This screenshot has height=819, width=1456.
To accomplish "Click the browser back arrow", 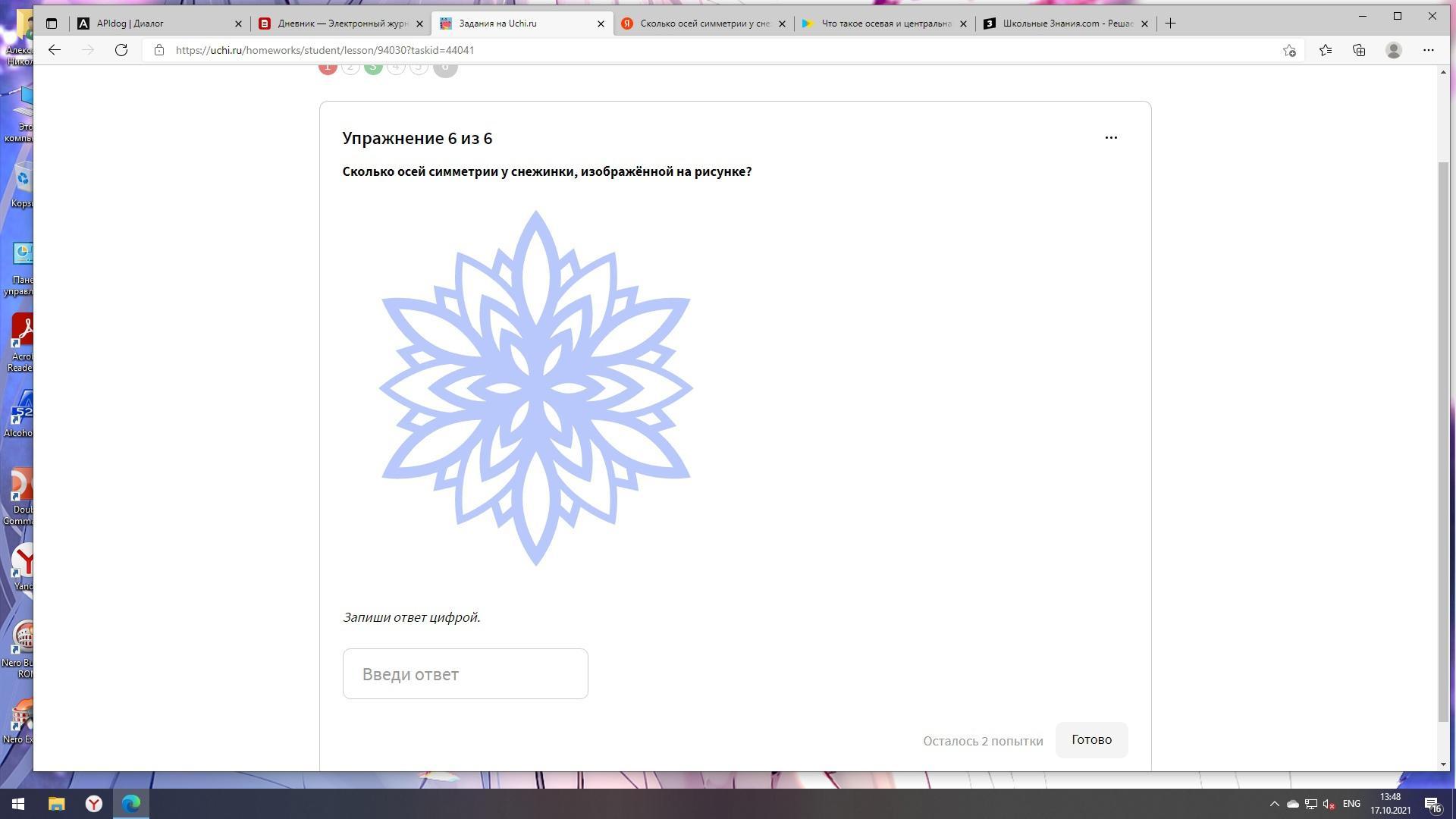I will pyautogui.click(x=54, y=50).
